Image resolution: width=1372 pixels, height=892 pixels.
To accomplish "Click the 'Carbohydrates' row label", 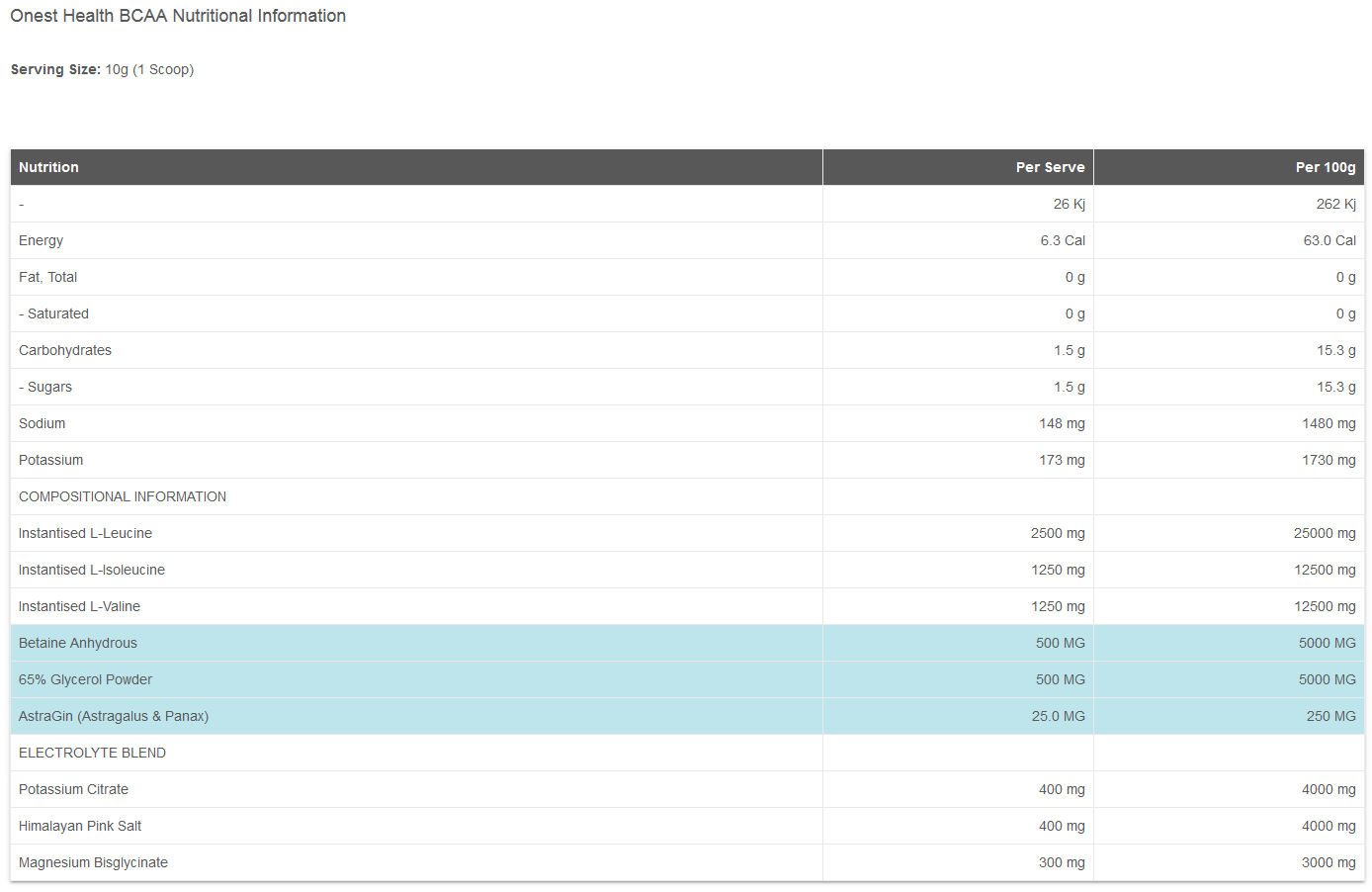I will [x=65, y=350].
